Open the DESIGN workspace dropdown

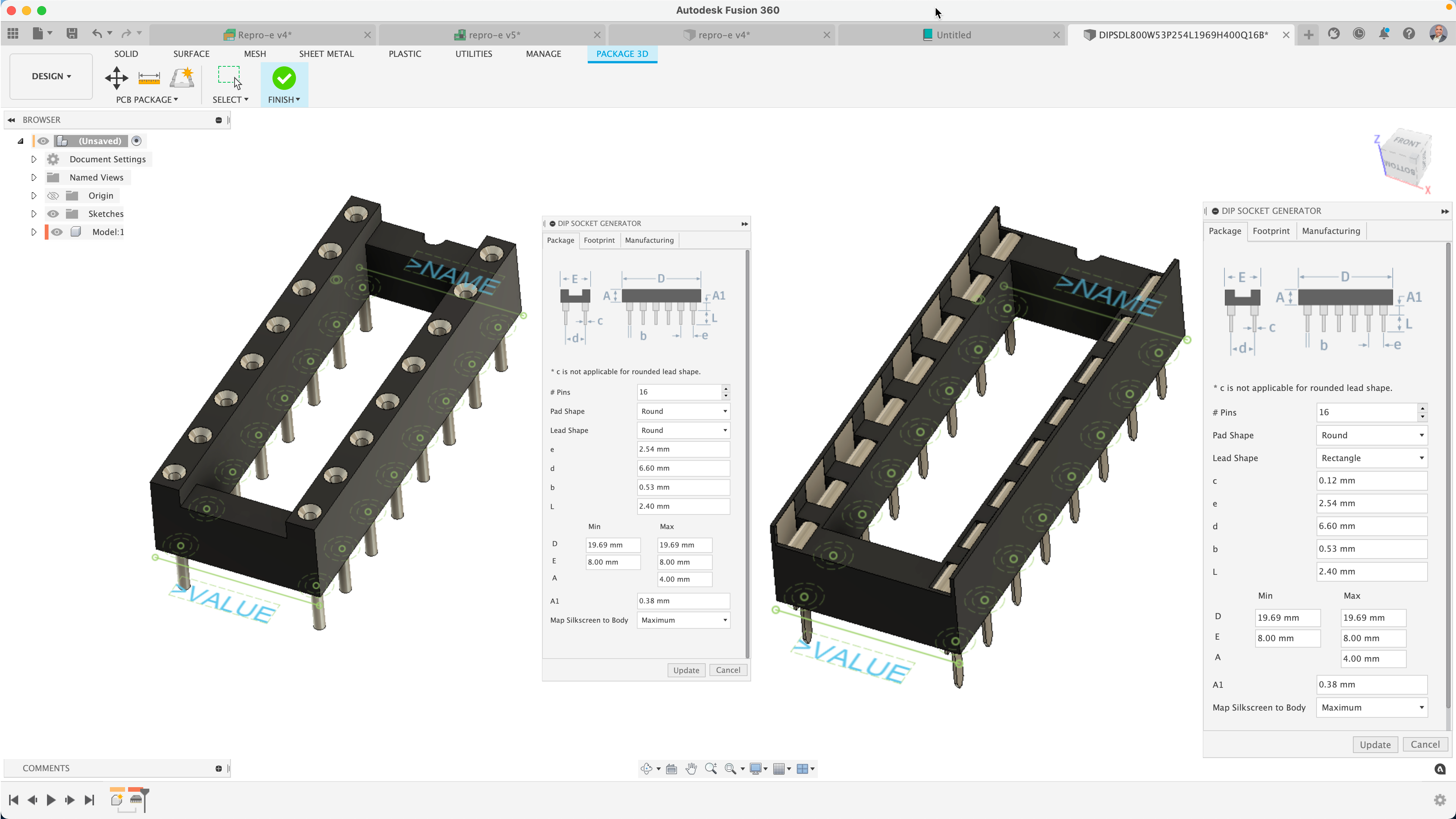coord(50,76)
